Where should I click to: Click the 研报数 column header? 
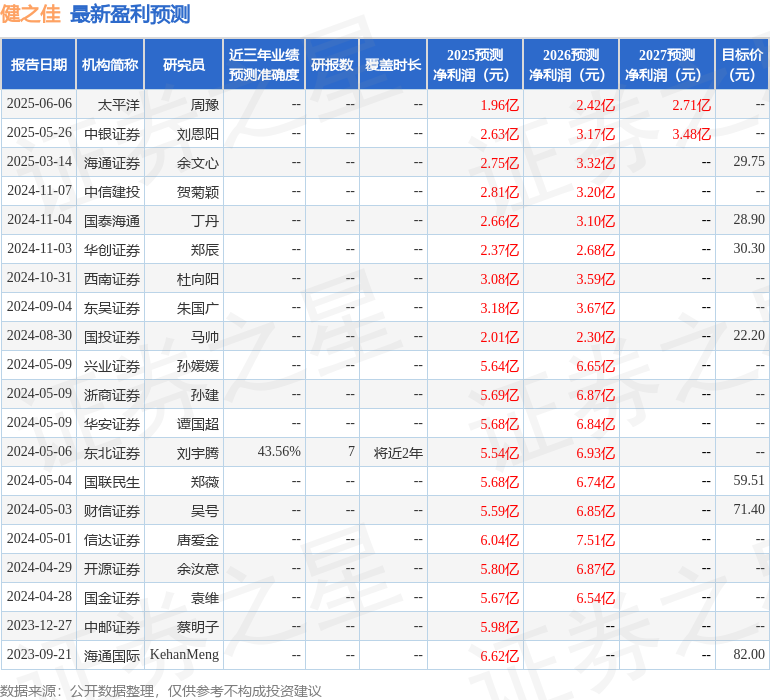pyautogui.click(x=332, y=64)
